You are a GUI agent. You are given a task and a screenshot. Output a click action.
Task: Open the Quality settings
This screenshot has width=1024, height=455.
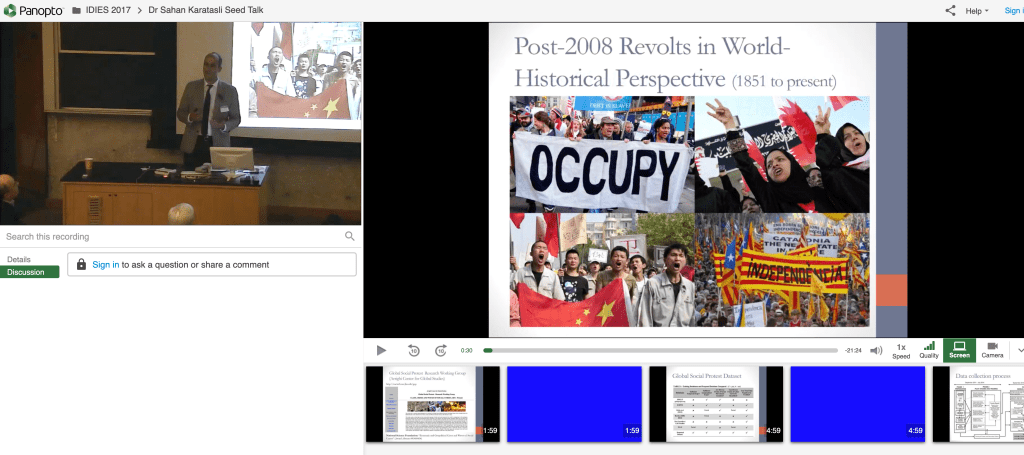(x=929, y=350)
